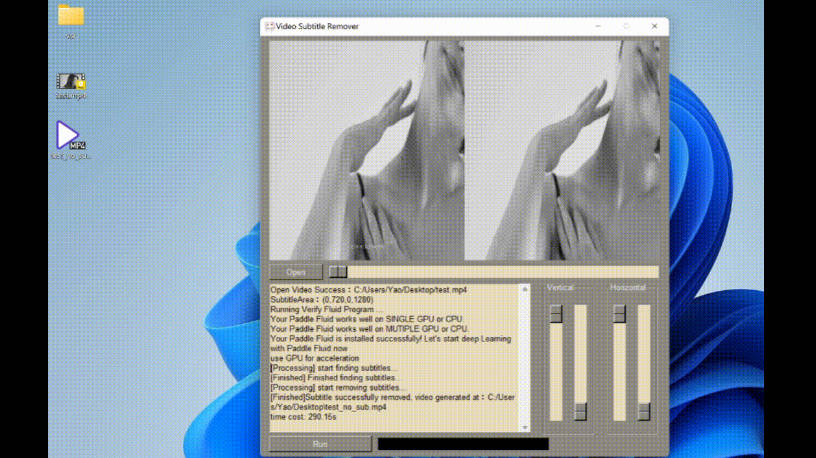Click the Video Subtitle Remover title icon
816x458 pixels.
click(x=270, y=26)
